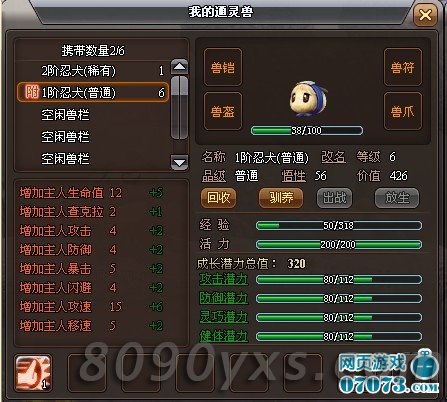Click the 放生 release button
Image resolution: width=447 pixels, height=402 pixels.
click(397, 198)
